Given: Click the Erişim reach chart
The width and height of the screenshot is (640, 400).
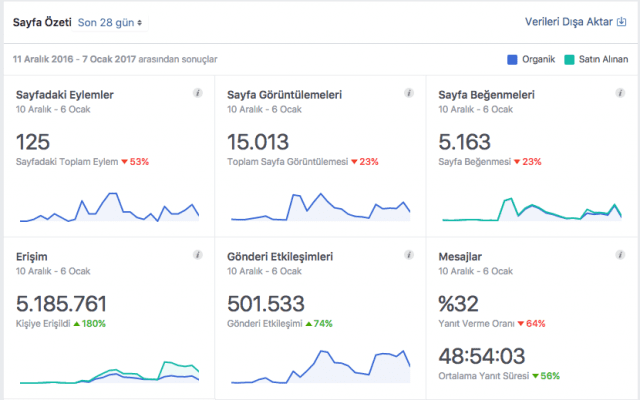Looking at the screenshot, I should [x=108, y=373].
